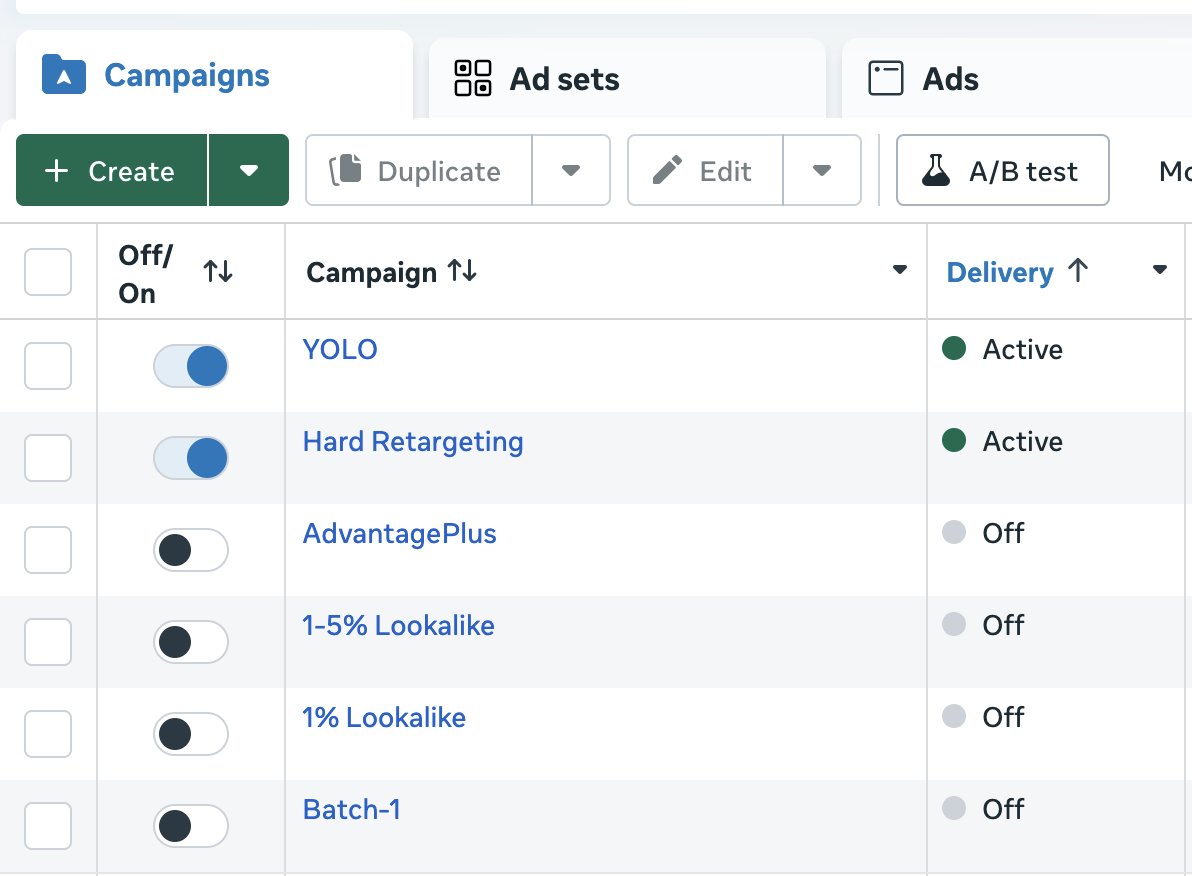This screenshot has width=1192, height=876.
Task: Turn on the Batch-1 toggle
Action: (191, 826)
